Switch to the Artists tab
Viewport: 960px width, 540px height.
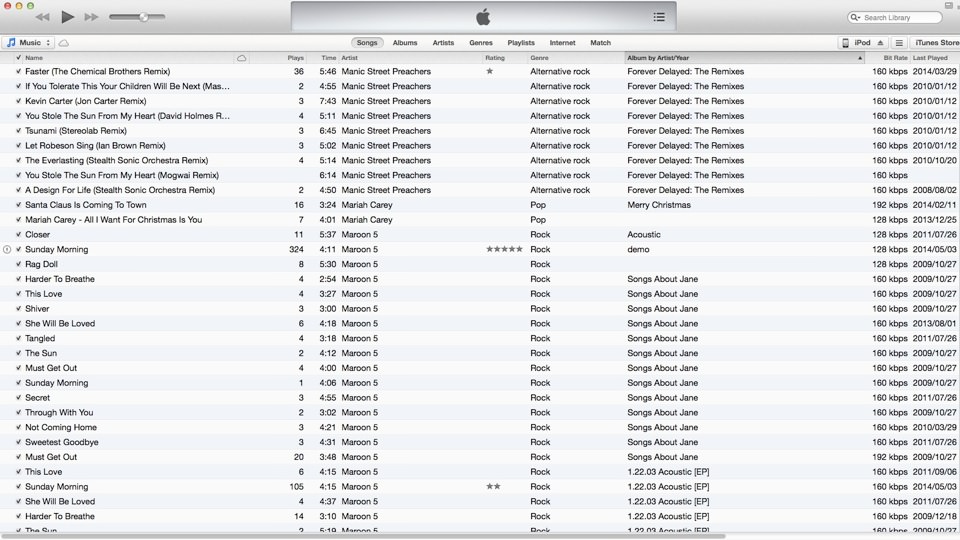pyautogui.click(x=443, y=43)
